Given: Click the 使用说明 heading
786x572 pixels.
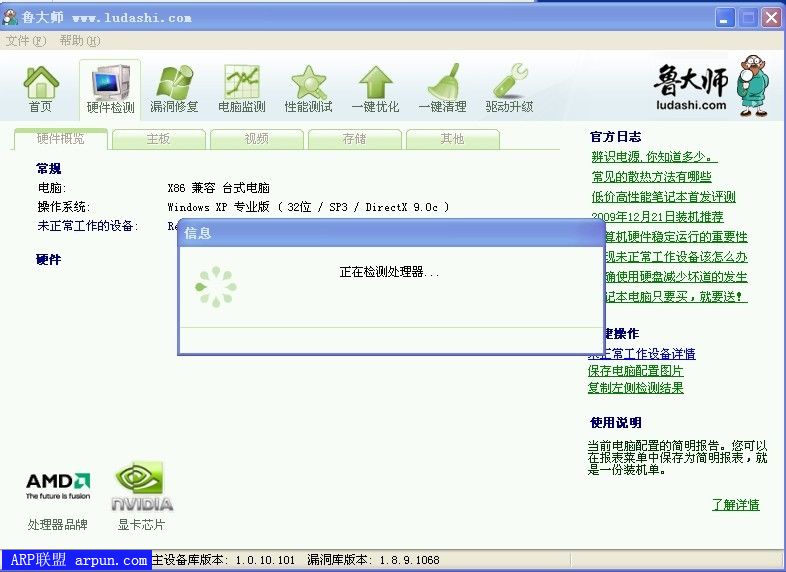Looking at the screenshot, I should click(616, 423).
